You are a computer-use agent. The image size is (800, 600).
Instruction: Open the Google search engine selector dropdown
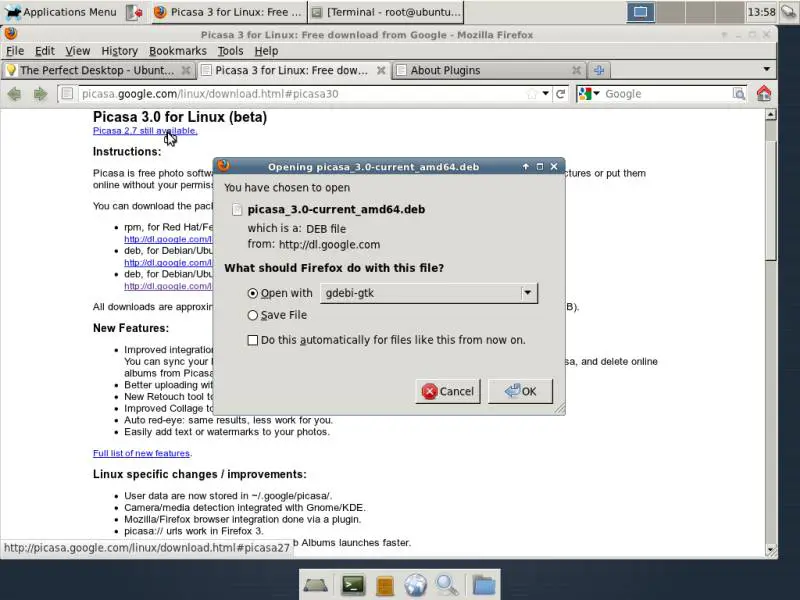(x=589, y=94)
